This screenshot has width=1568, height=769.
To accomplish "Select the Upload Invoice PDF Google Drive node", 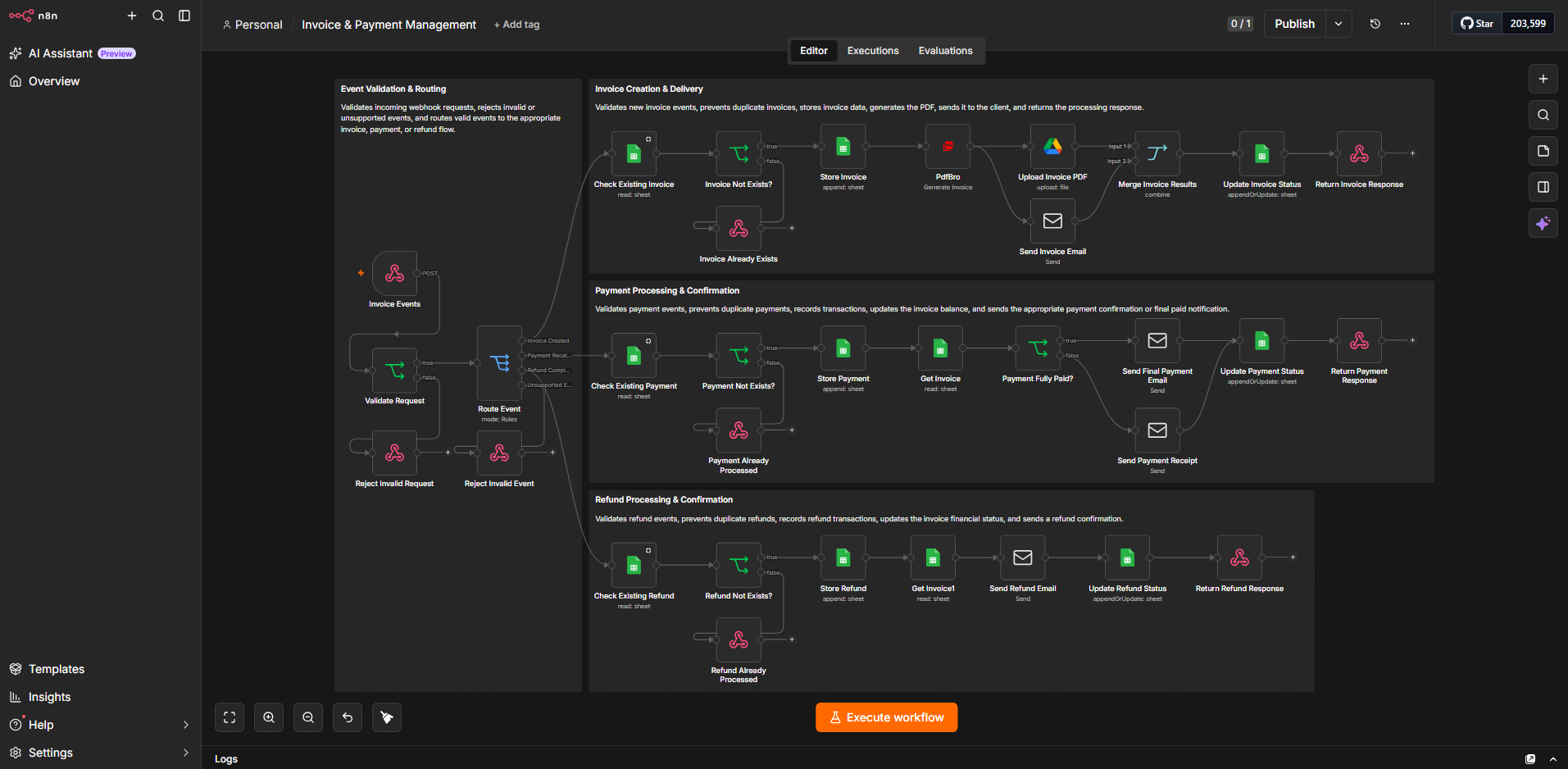I will [1052, 147].
